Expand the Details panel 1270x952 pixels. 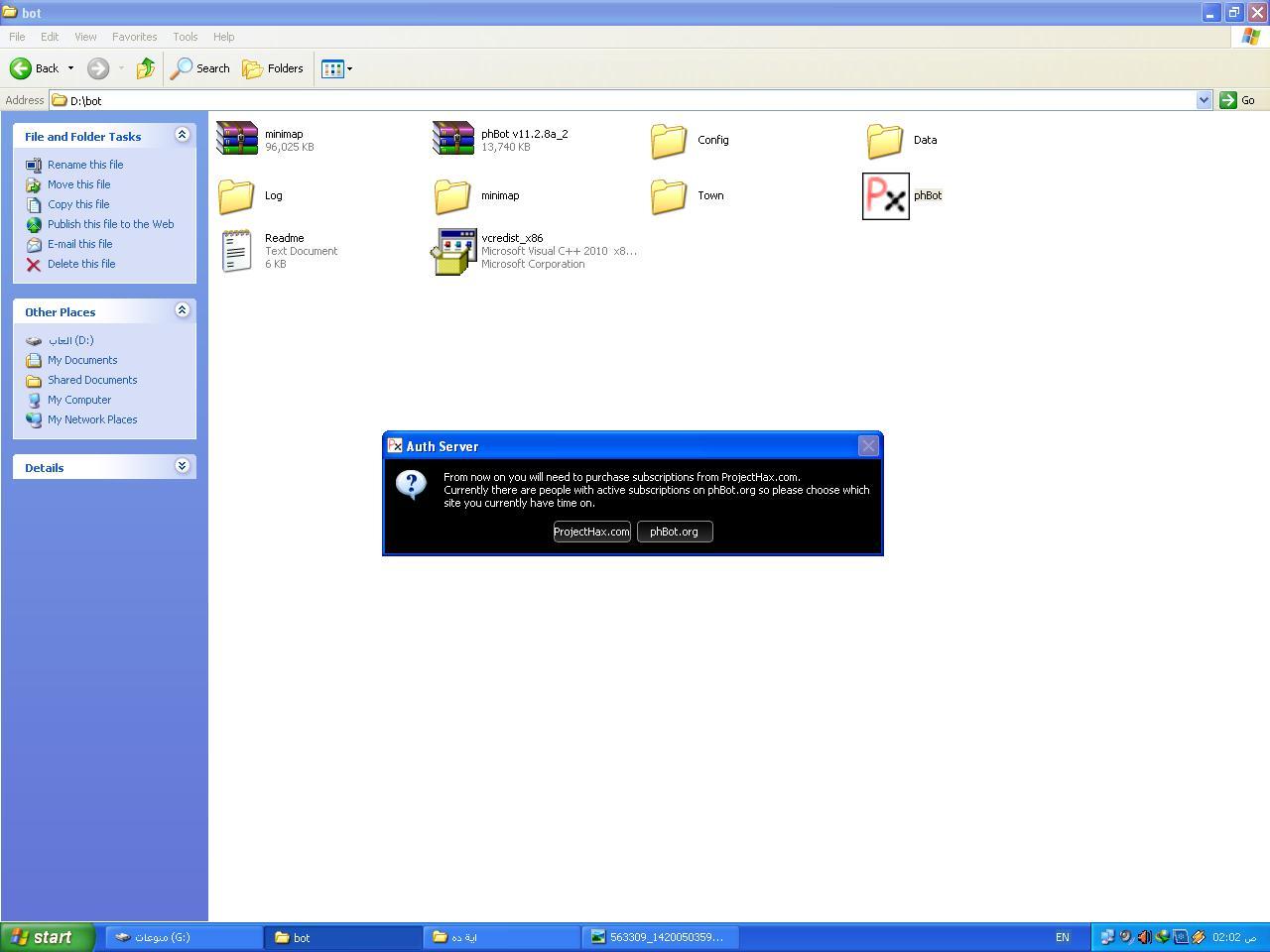tap(182, 466)
